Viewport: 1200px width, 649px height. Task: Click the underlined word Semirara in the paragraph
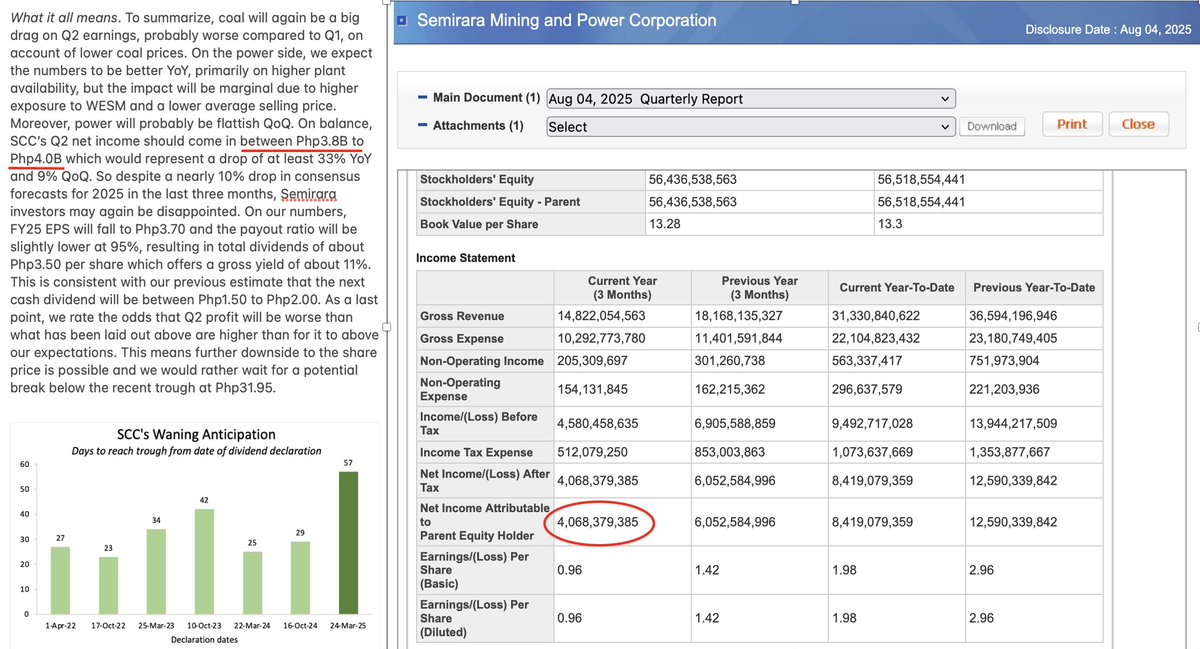(309, 193)
